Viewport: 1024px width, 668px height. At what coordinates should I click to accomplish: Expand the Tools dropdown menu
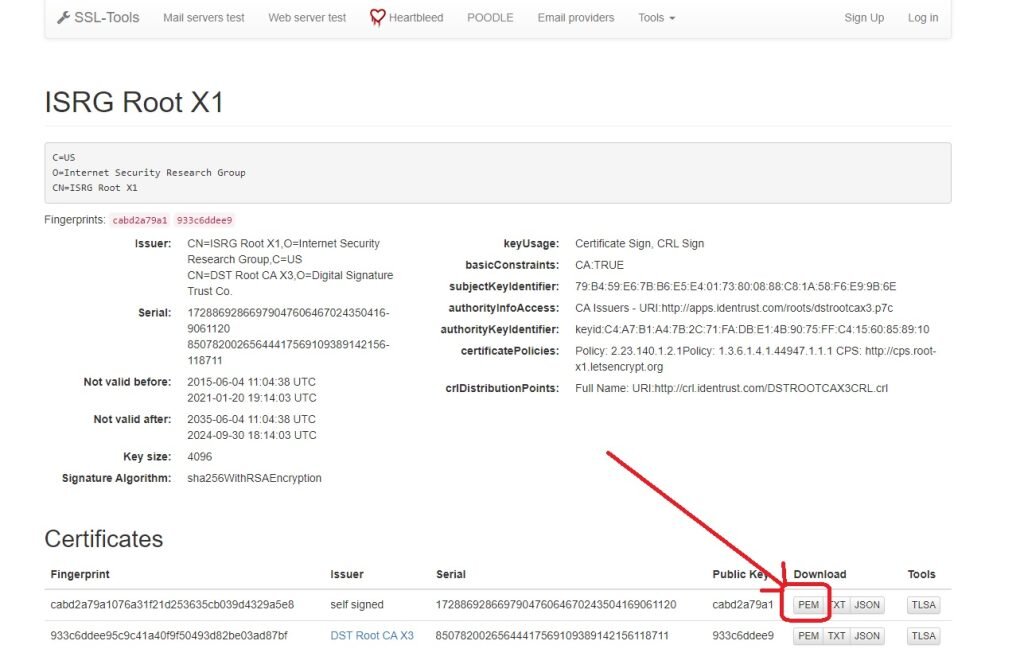click(656, 18)
